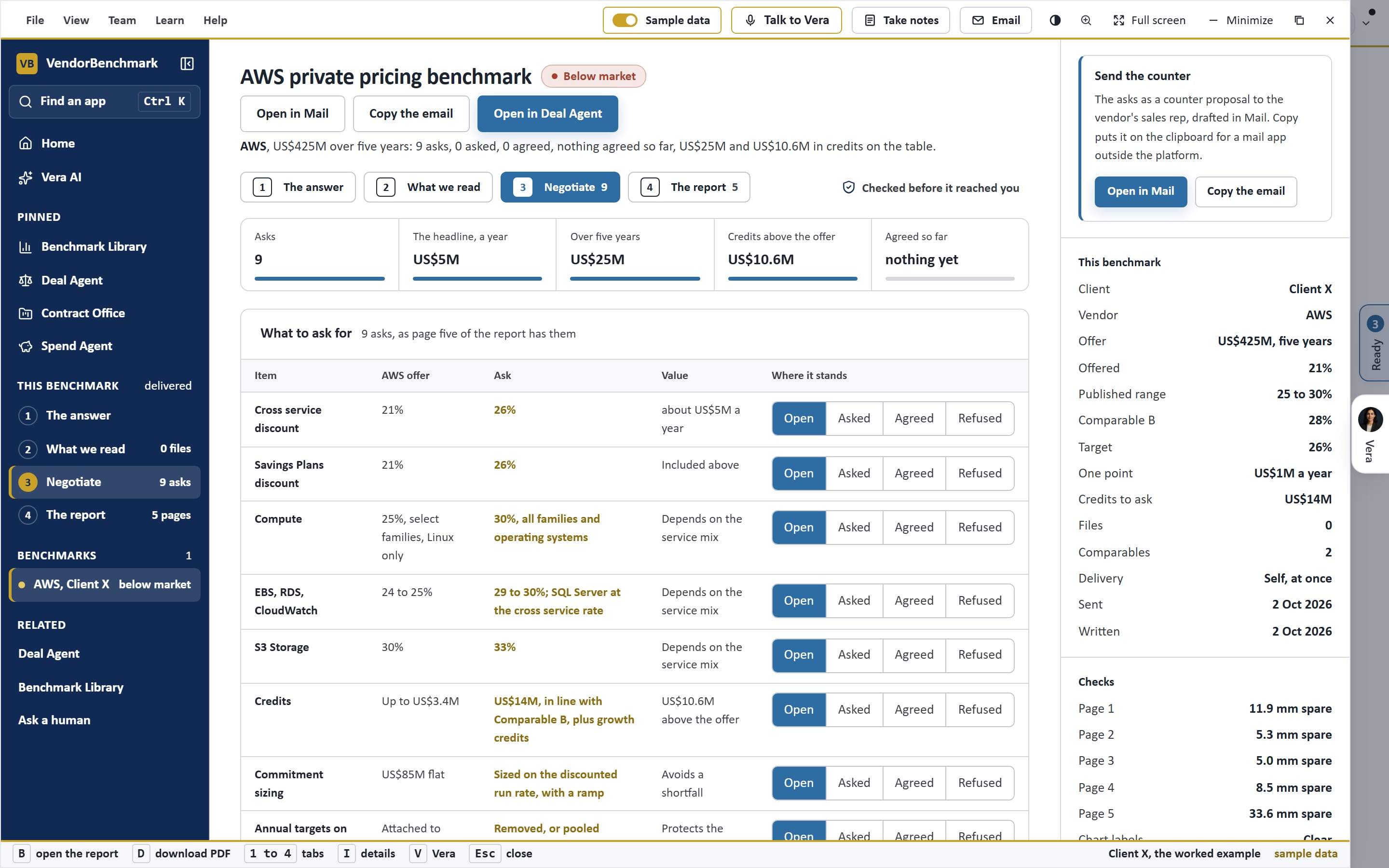Viewport: 1389px width, 868px height.
Task: Open pinned Deal Agent app
Action: click(105, 280)
